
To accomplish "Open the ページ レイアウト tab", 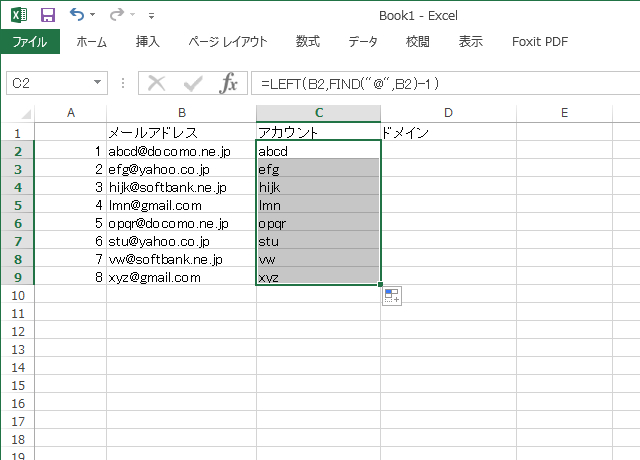I will 228,42.
